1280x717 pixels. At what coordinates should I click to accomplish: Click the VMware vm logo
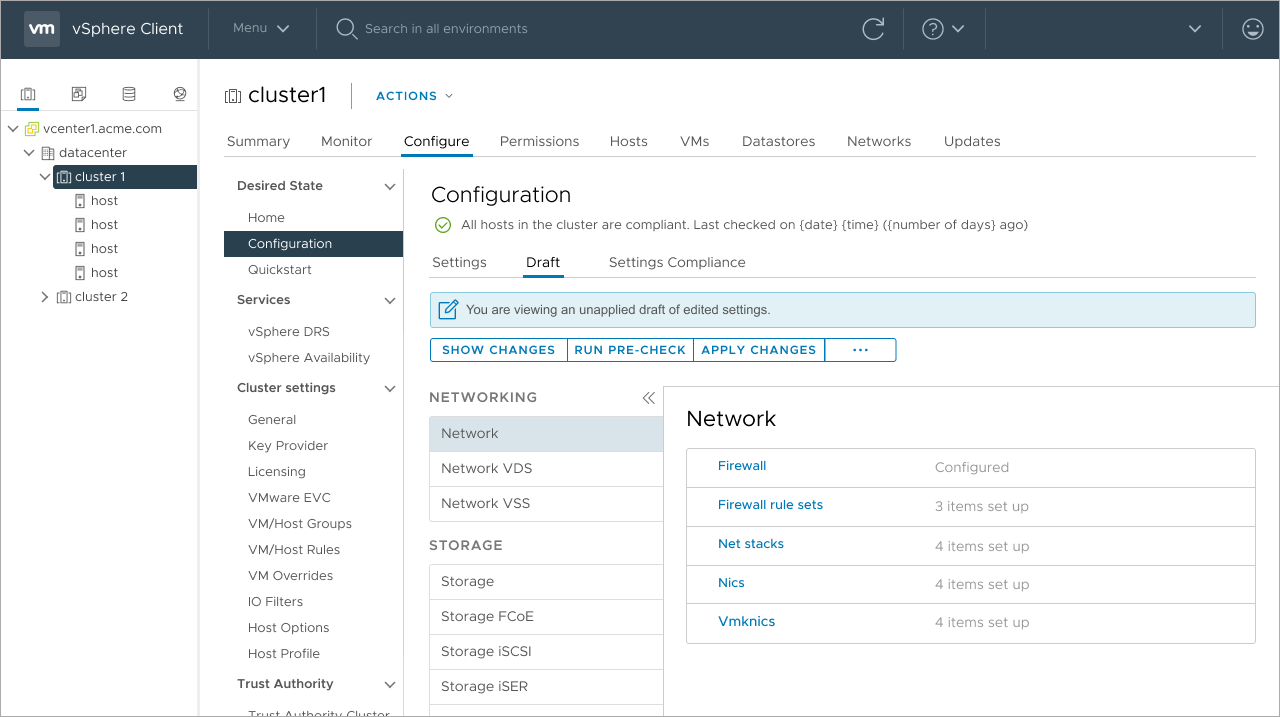coord(41,29)
